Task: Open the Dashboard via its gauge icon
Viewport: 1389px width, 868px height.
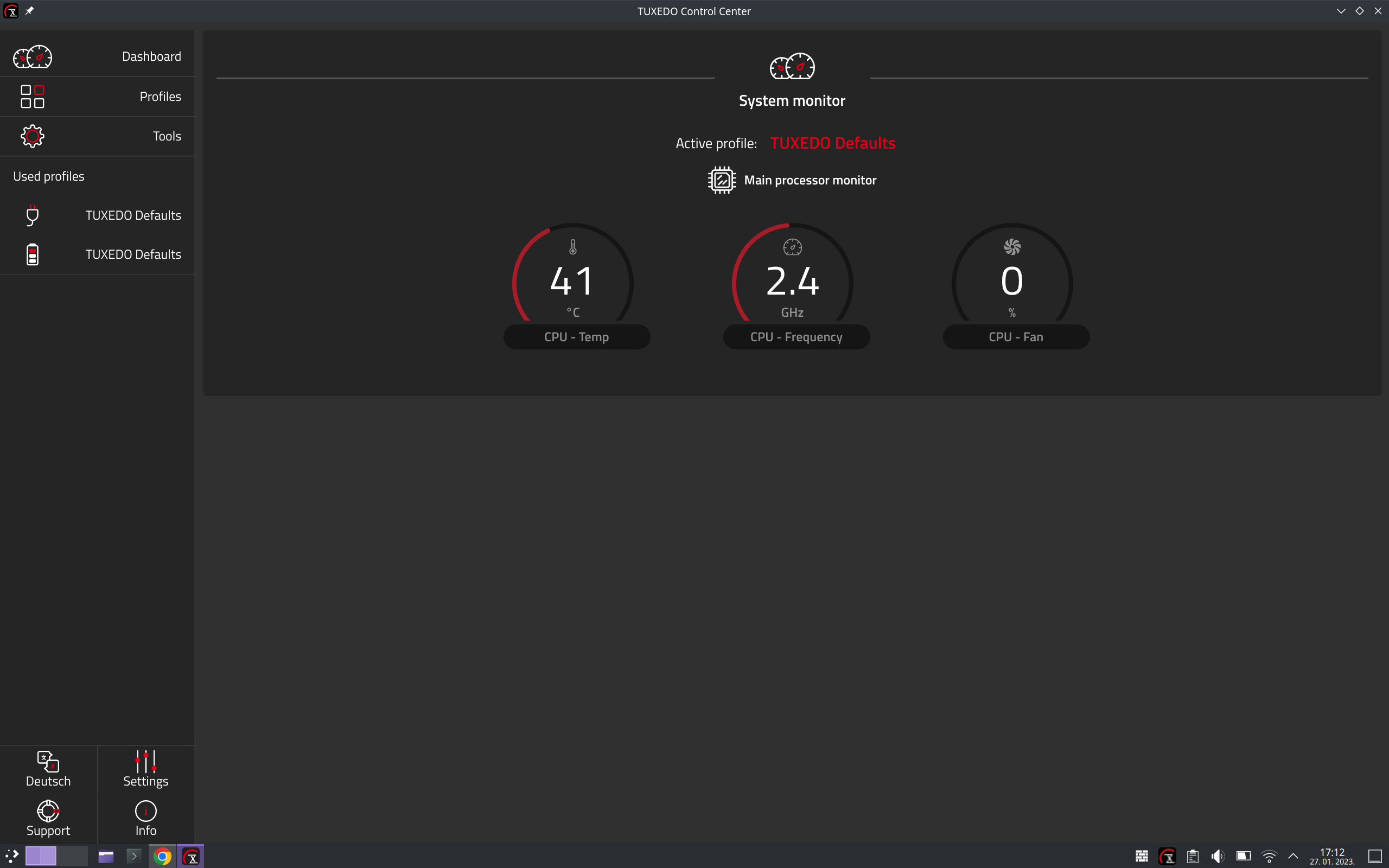Action: [32, 57]
